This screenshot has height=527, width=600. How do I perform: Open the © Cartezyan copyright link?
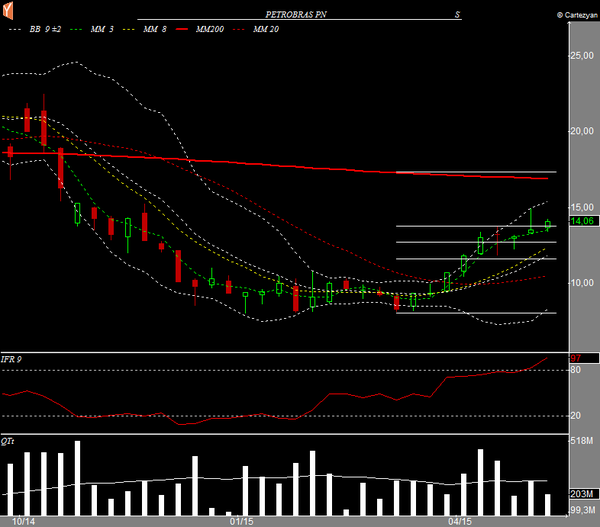click(572, 16)
